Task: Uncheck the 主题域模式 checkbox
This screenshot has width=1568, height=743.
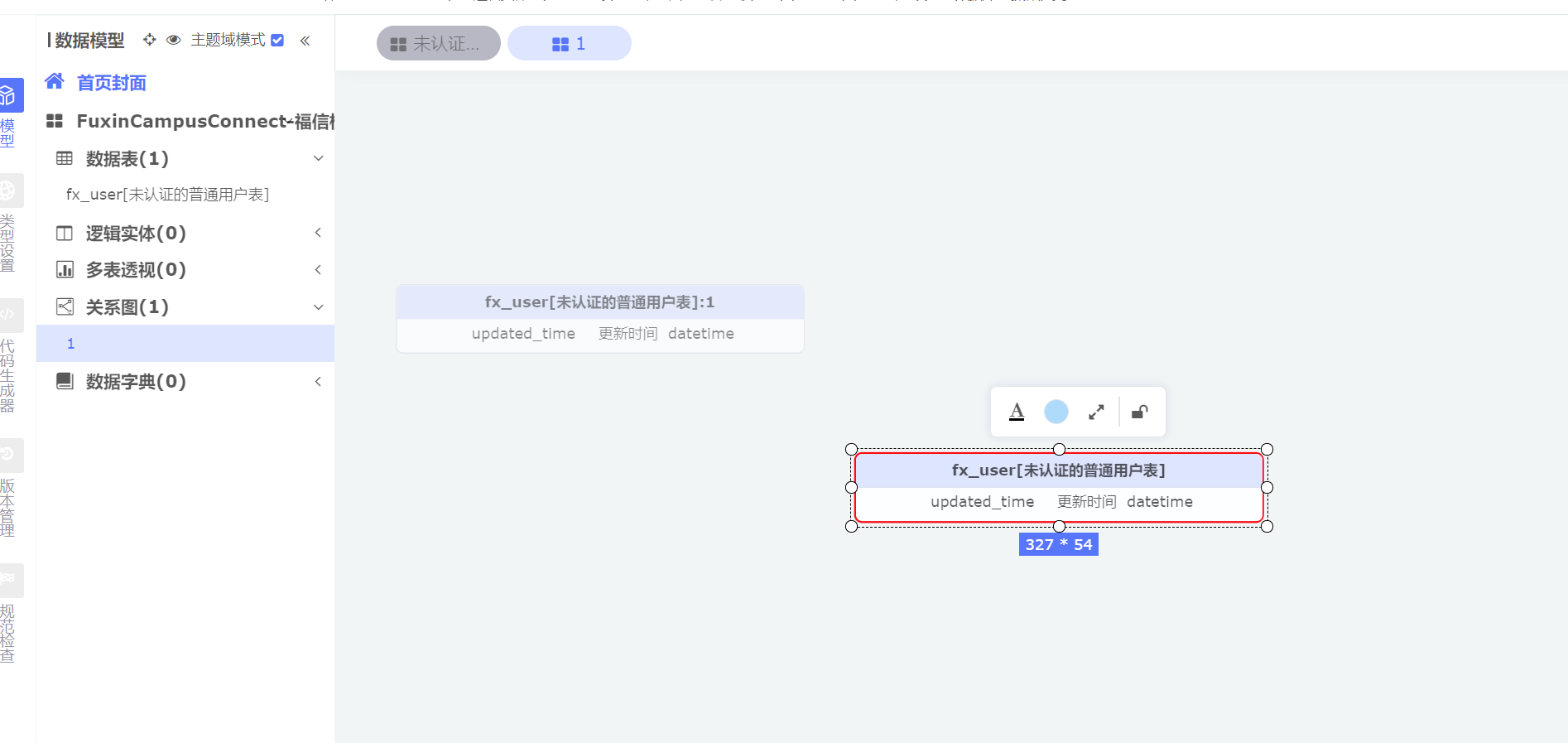Action: [277, 40]
